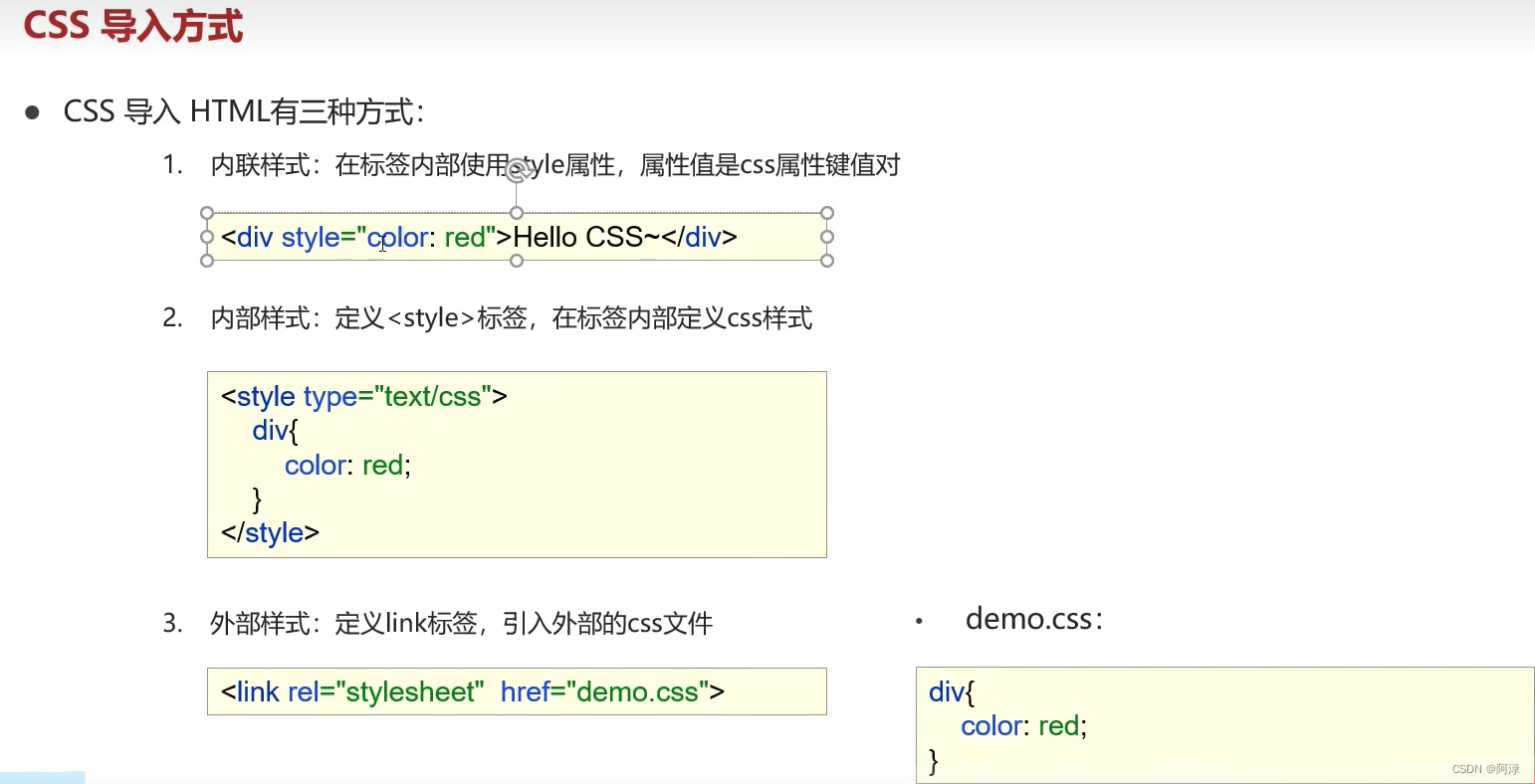Click the bullet line "CSS 导入 HTML有三种方式:"
Image resolution: width=1535 pixels, height=784 pixels.
(x=244, y=111)
